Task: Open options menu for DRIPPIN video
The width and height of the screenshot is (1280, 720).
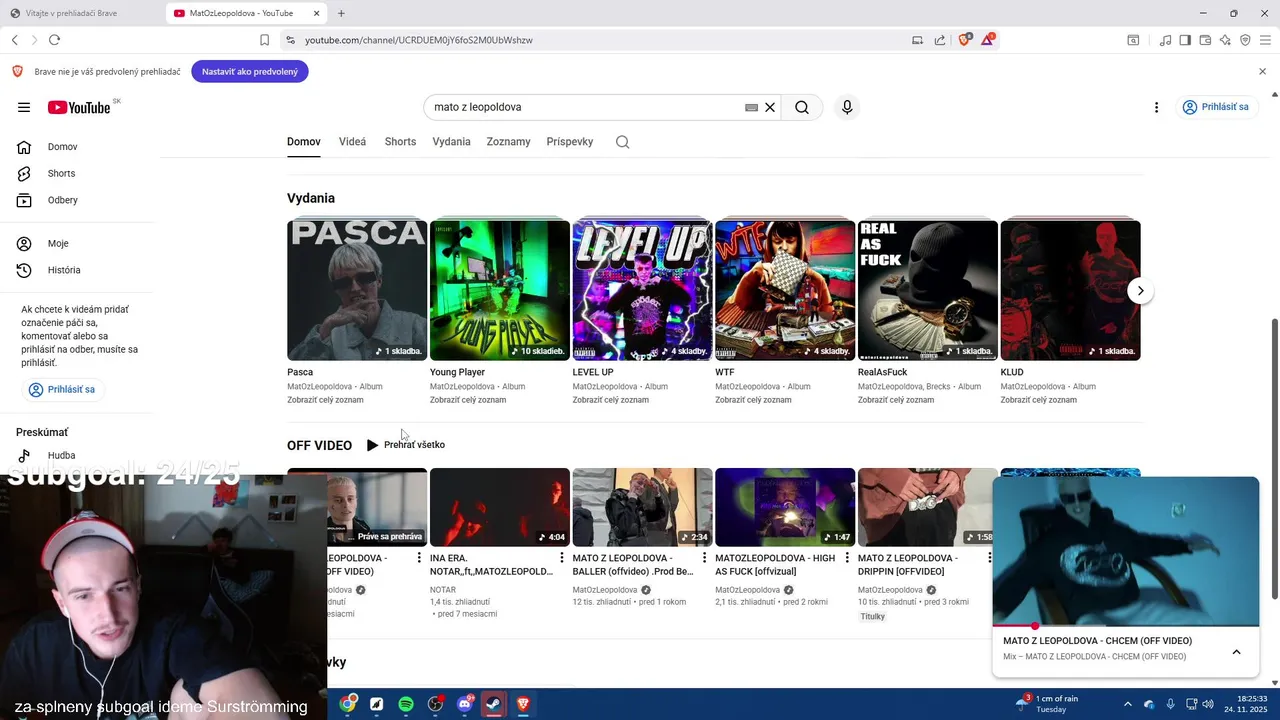Action: (x=989, y=558)
